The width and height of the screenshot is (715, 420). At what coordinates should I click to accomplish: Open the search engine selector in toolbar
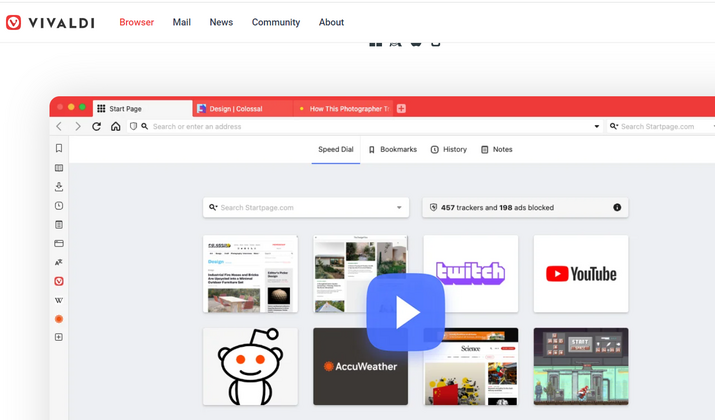click(x=614, y=126)
